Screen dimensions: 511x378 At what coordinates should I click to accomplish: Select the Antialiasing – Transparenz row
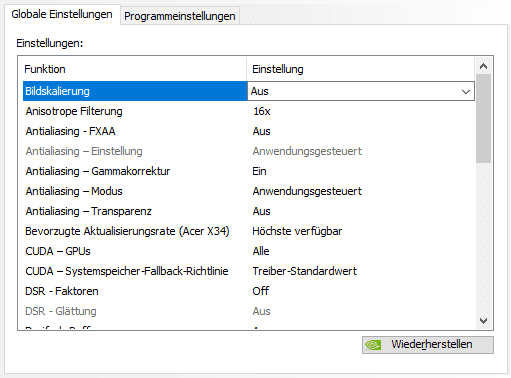[249, 211]
